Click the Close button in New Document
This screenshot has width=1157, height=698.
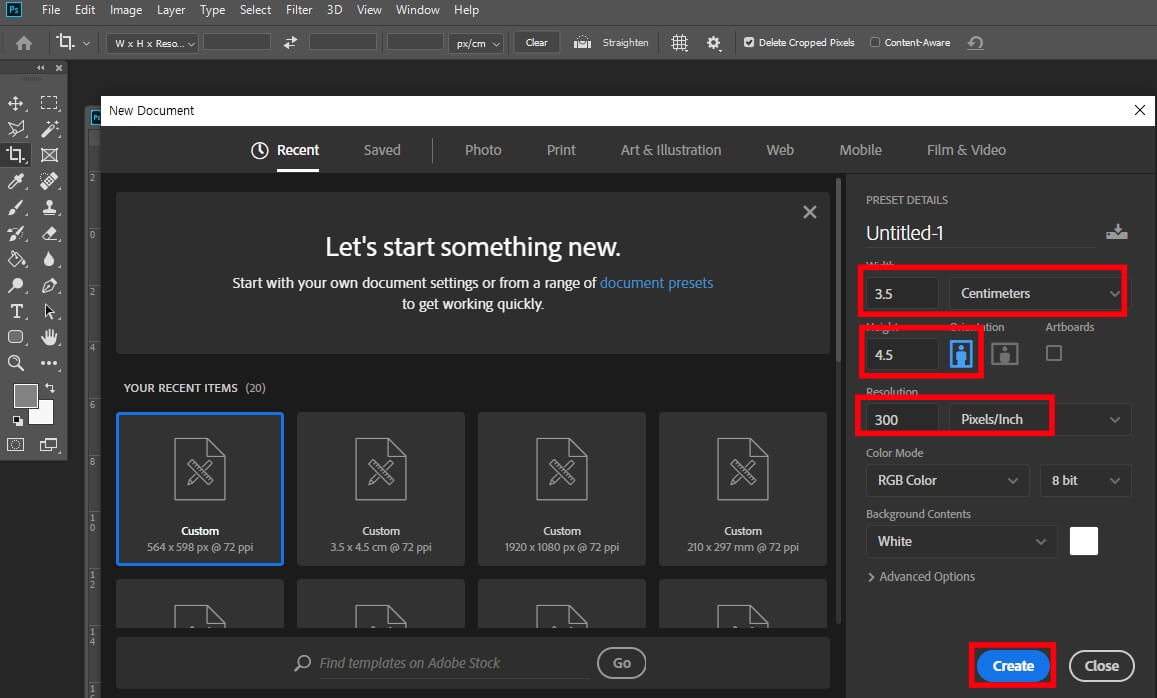(1101, 666)
